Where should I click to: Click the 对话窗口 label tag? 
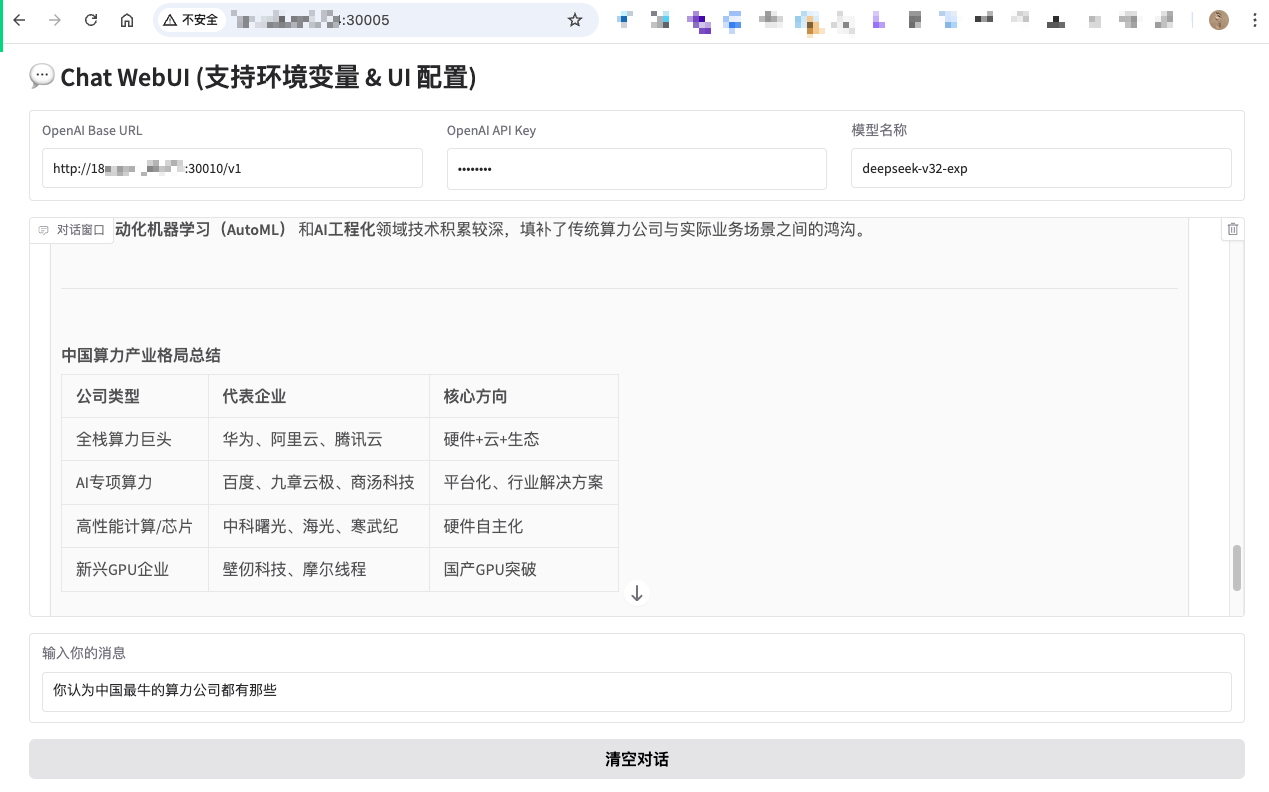pyautogui.click(x=72, y=229)
